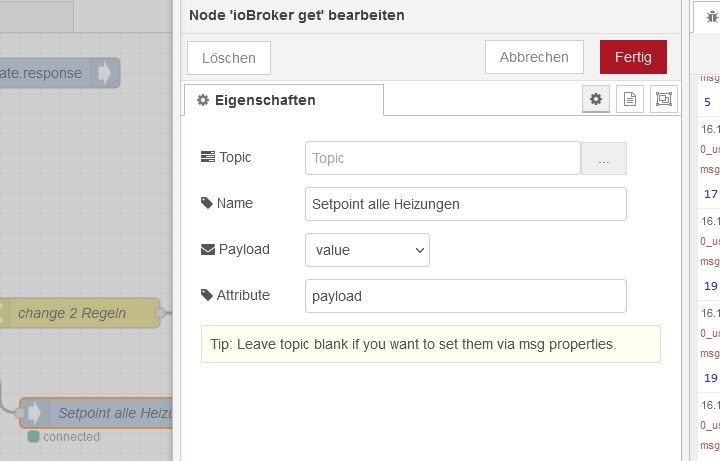Image resolution: width=720 pixels, height=461 pixels.
Task: Click the green connected status indicator
Action: tap(33, 437)
